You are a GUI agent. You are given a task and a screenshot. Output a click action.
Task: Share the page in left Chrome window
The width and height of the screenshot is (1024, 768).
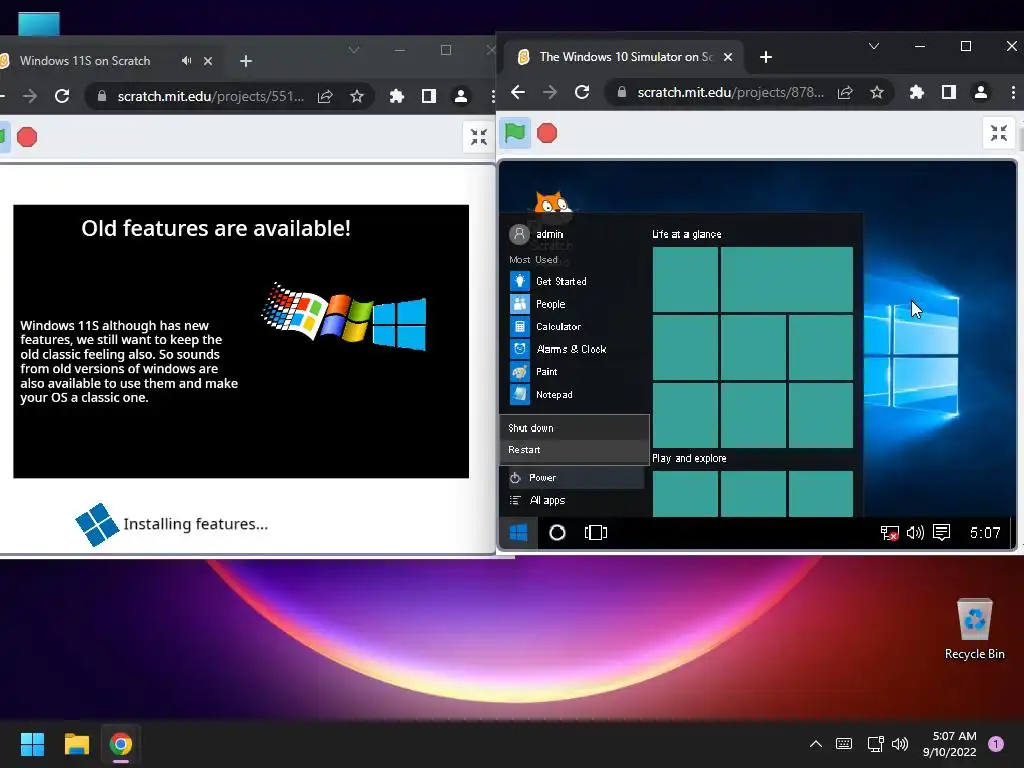click(x=325, y=96)
